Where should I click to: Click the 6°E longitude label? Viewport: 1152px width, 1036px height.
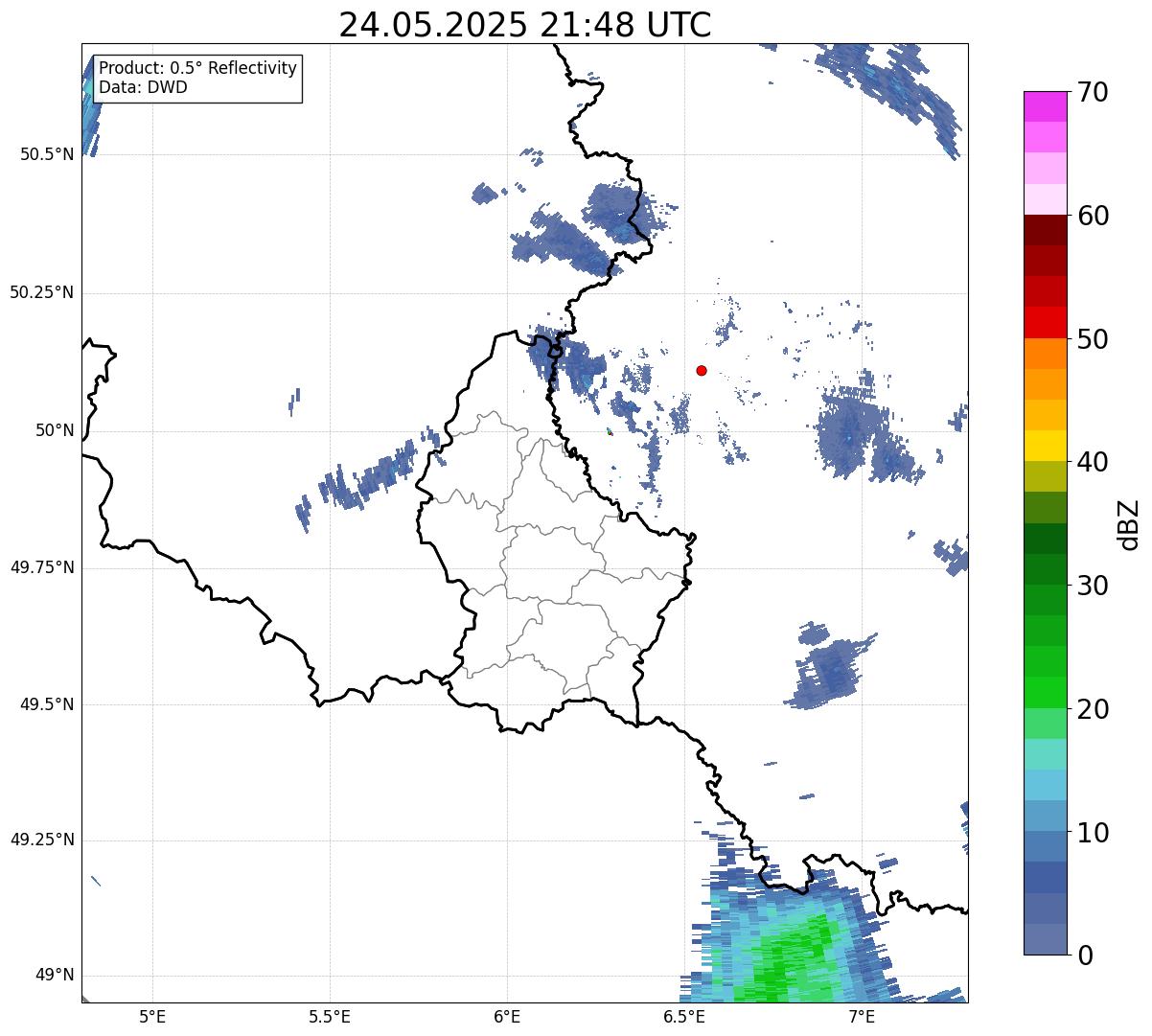pyautogui.click(x=507, y=1016)
